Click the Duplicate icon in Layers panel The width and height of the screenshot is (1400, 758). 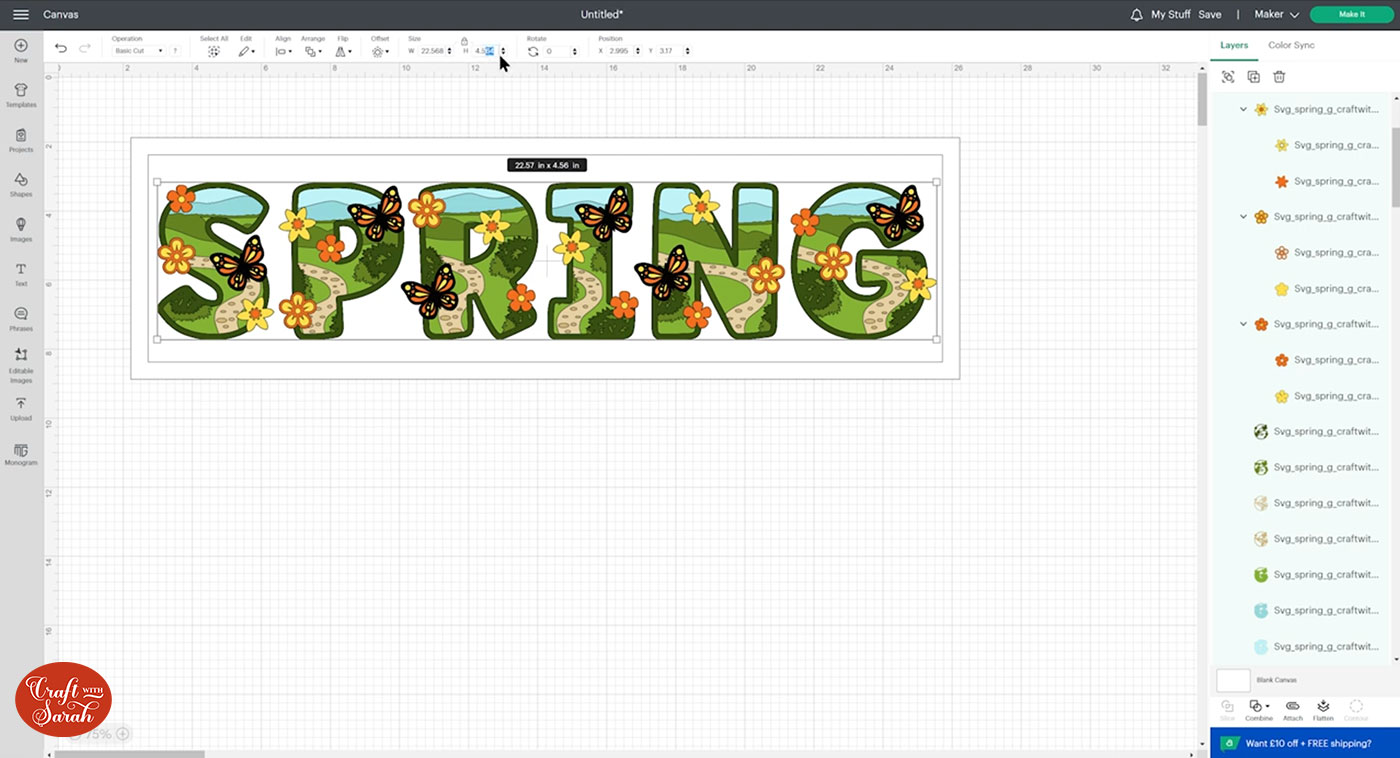(x=1254, y=77)
